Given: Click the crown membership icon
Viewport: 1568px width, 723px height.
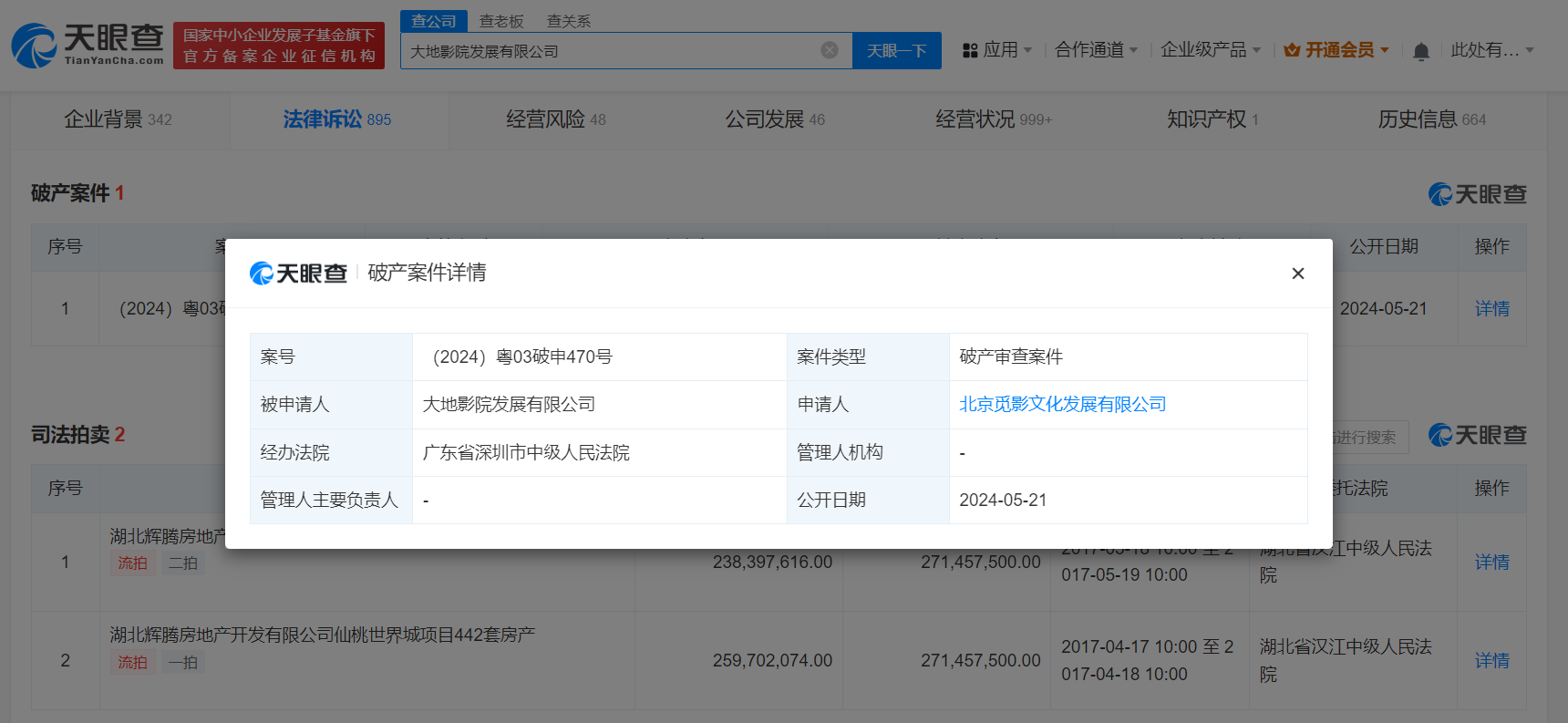Looking at the screenshot, I should [1292, 50].
